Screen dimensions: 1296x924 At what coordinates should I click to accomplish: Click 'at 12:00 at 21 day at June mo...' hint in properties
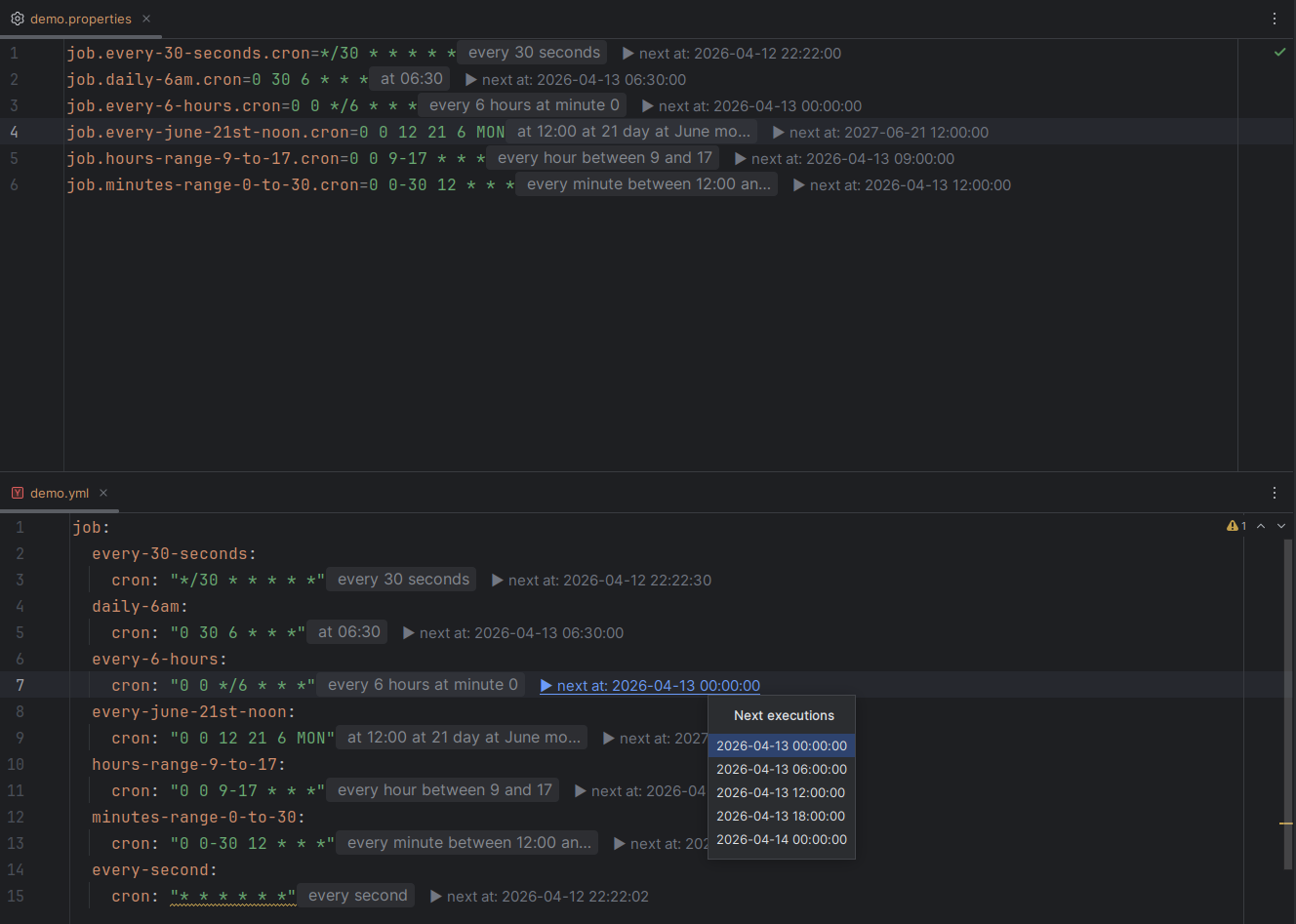coord(633,132)
